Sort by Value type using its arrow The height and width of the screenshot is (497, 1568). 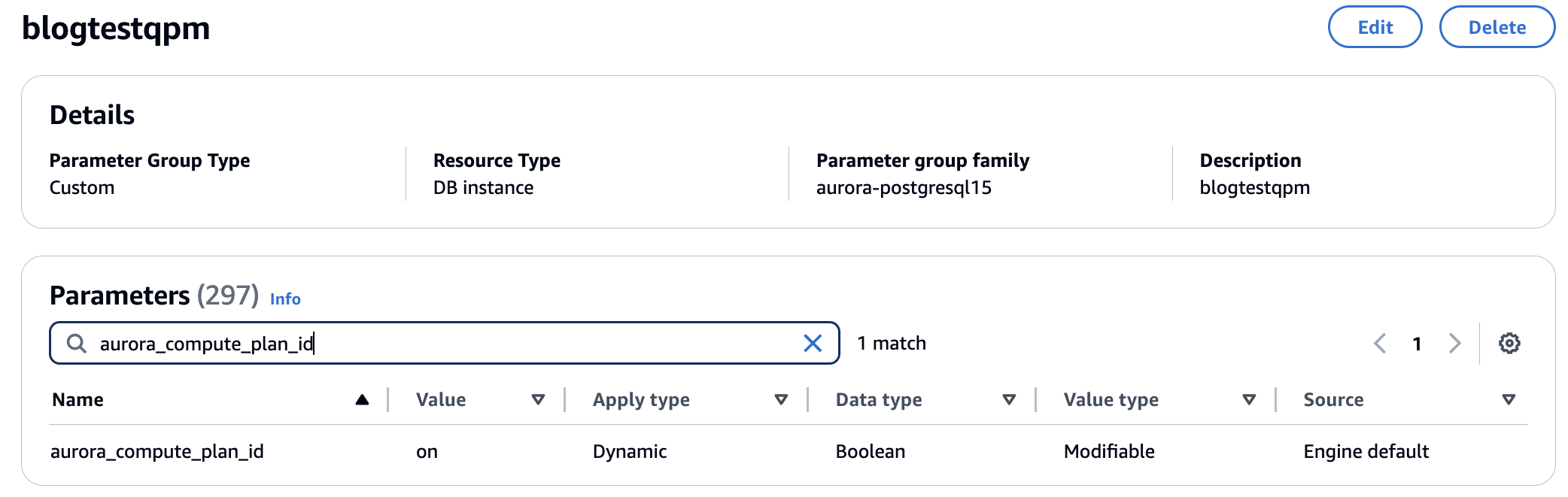click(x=1249, y=400)
